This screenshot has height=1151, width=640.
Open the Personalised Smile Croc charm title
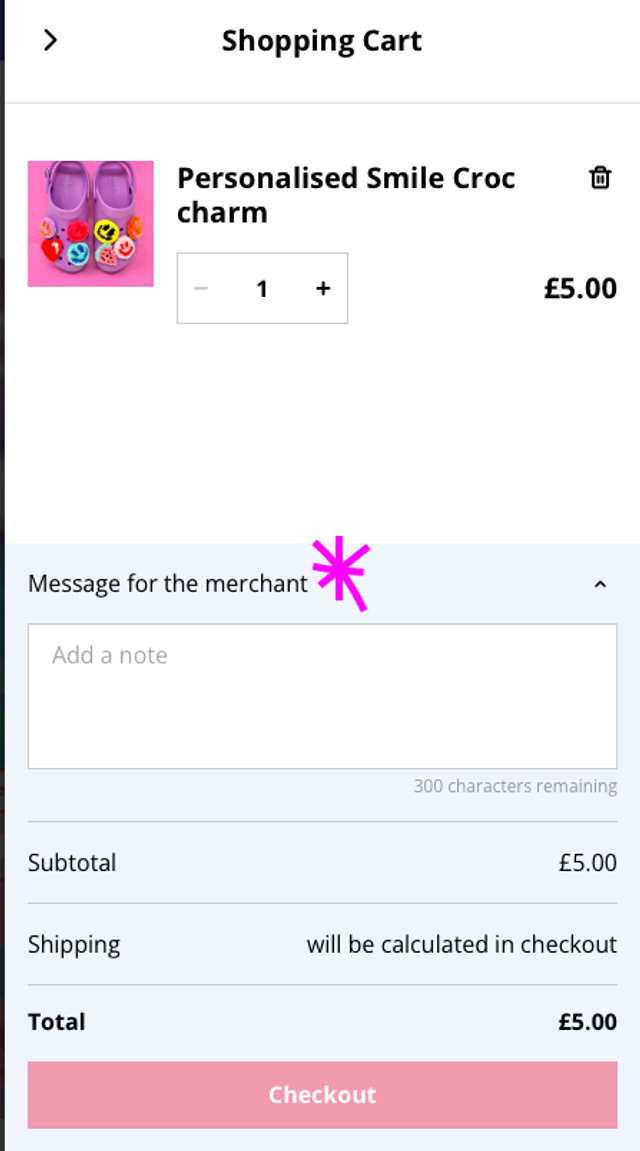click(x=345, y=195)
